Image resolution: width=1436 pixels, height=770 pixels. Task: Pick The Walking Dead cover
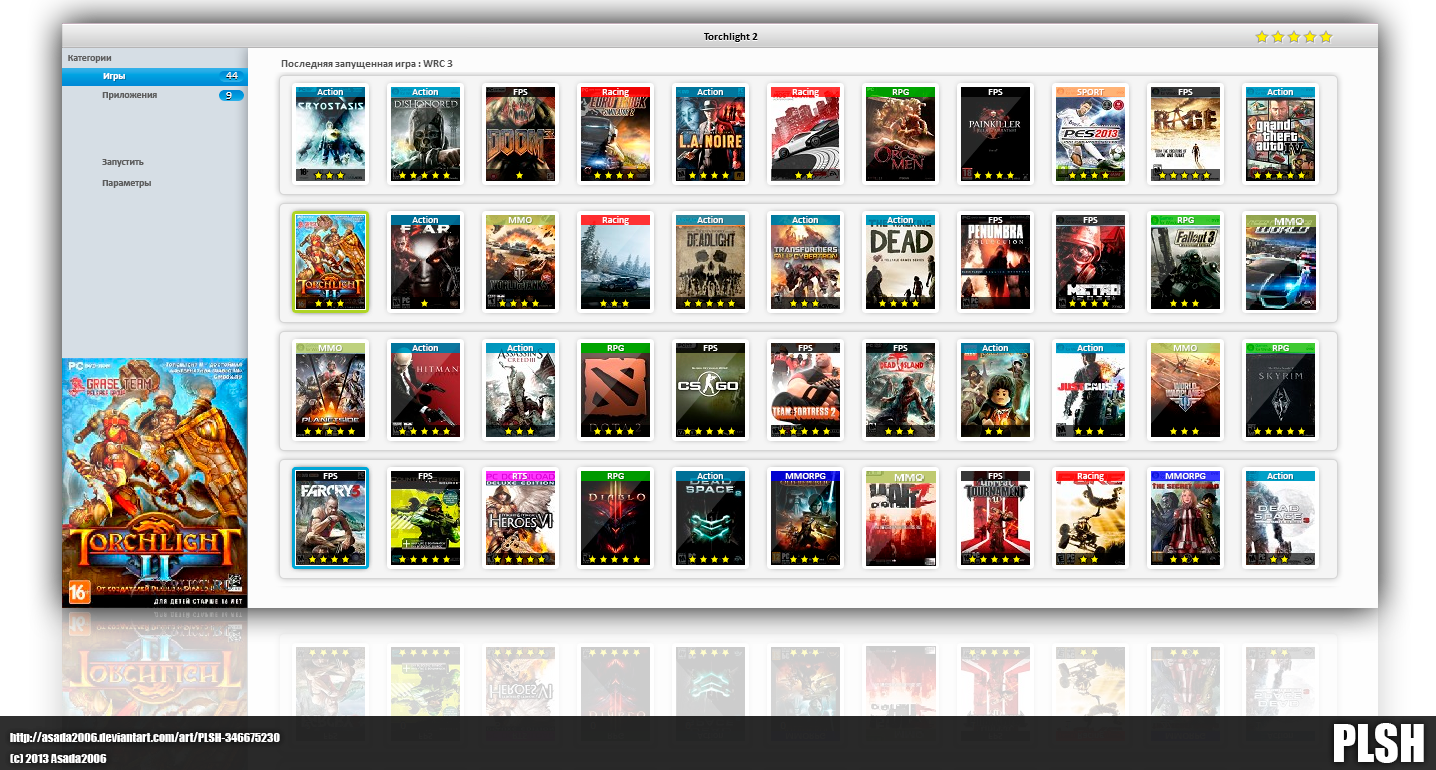point(900,262)
